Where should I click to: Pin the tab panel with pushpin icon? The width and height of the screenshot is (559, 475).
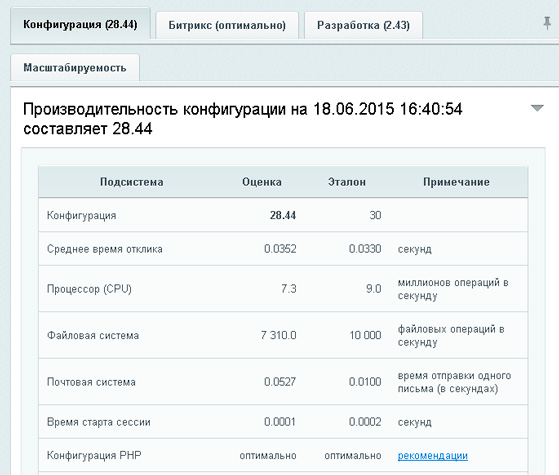(547, 24)
